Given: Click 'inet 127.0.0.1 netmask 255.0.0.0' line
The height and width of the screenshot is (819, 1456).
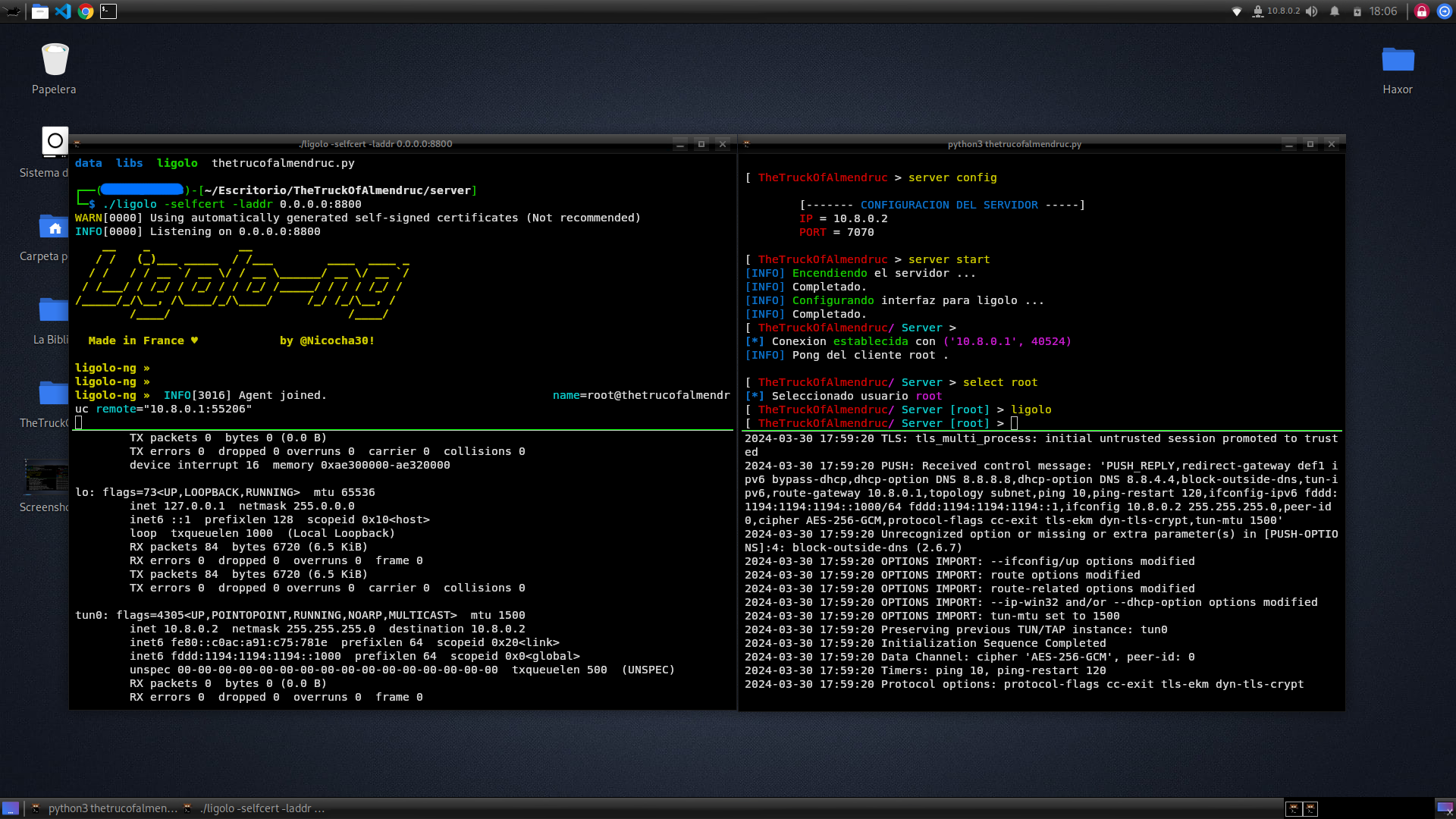Looking at the screenshot, I should [x=242, y=506].
